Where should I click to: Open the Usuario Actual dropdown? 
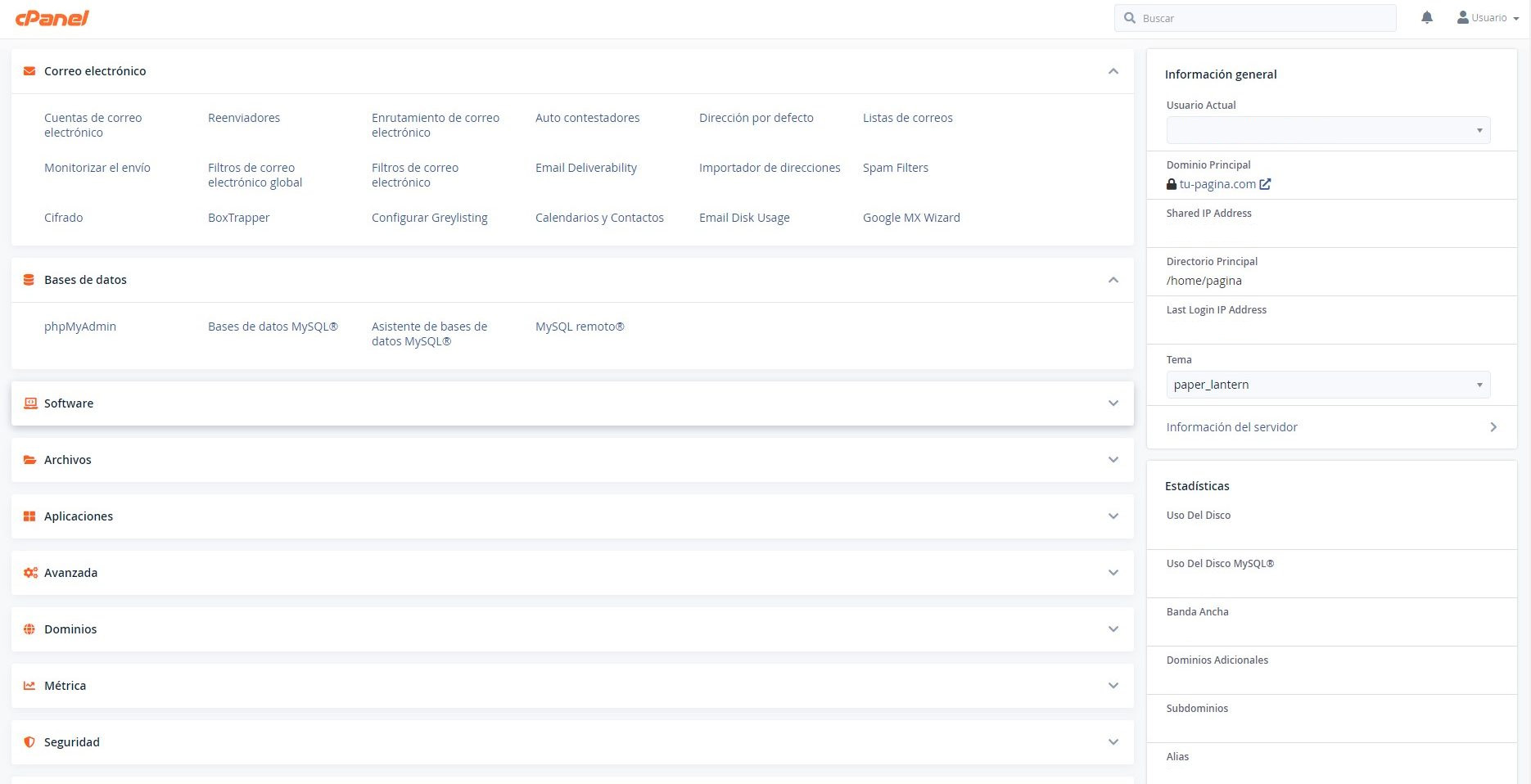1327,130
